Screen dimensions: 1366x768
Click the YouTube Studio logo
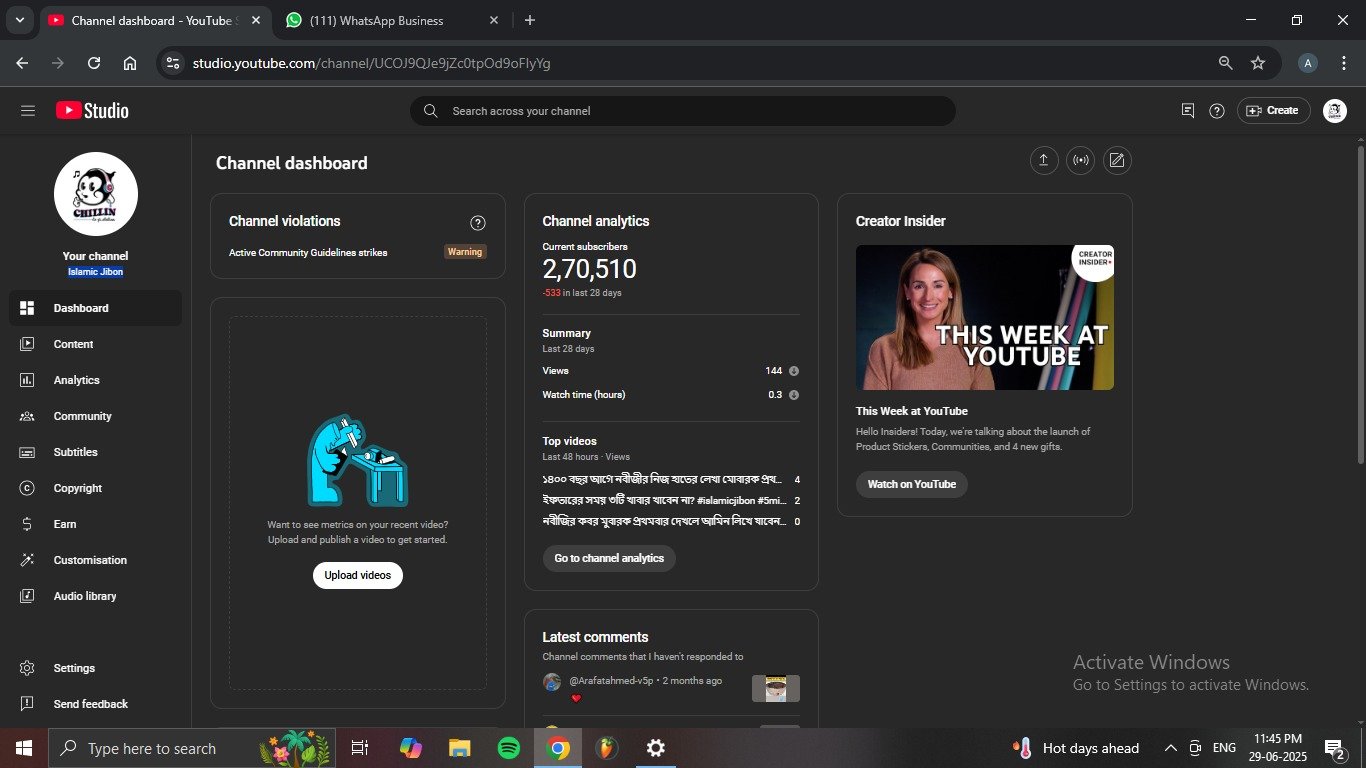pos(92,111)
